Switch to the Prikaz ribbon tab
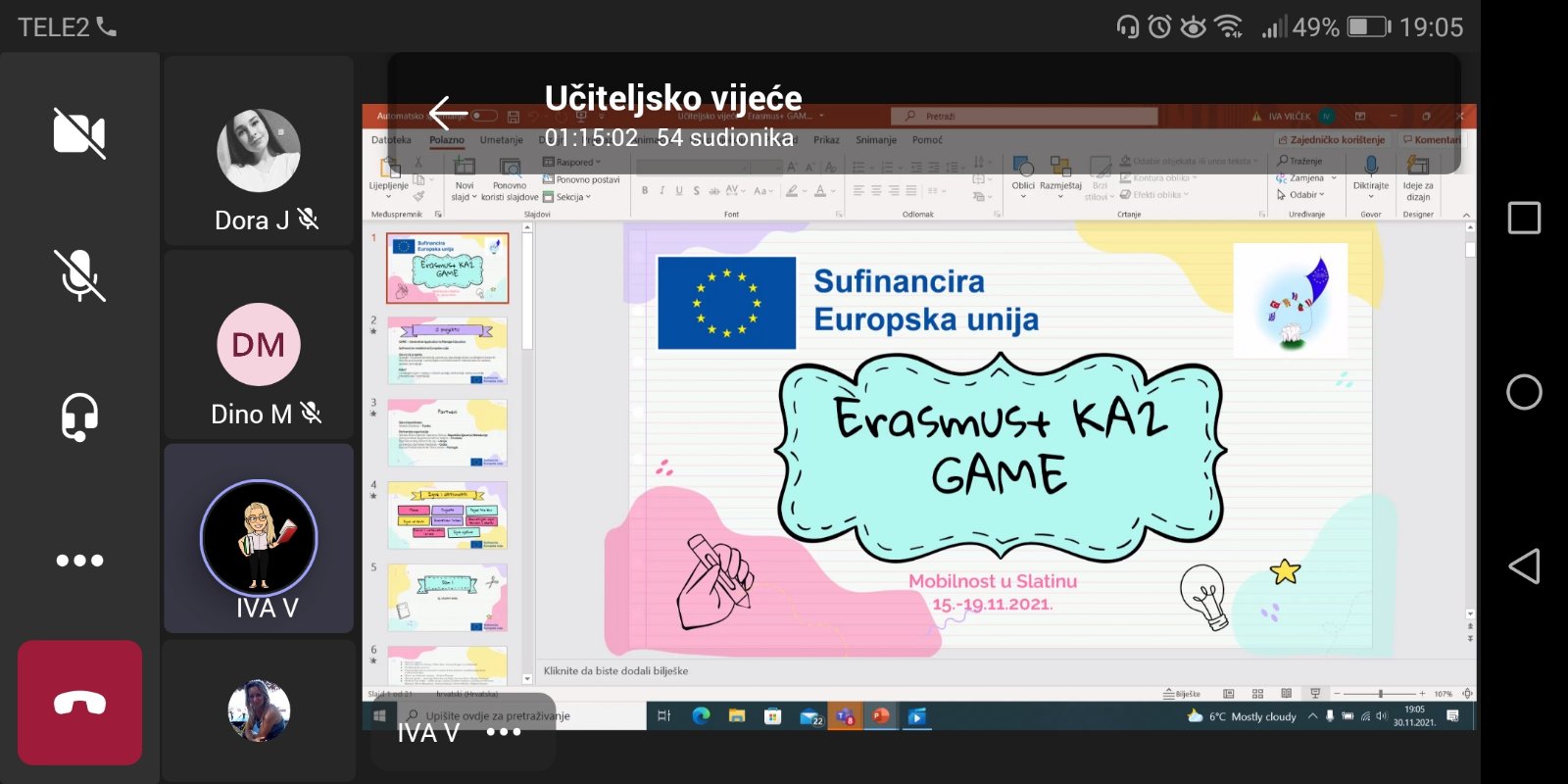 click(x=826, y=140)
